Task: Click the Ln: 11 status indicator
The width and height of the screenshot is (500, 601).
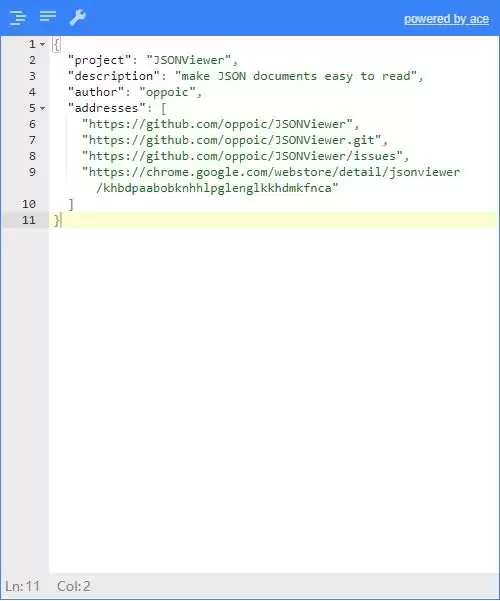Action: click(x=22, y=586)
